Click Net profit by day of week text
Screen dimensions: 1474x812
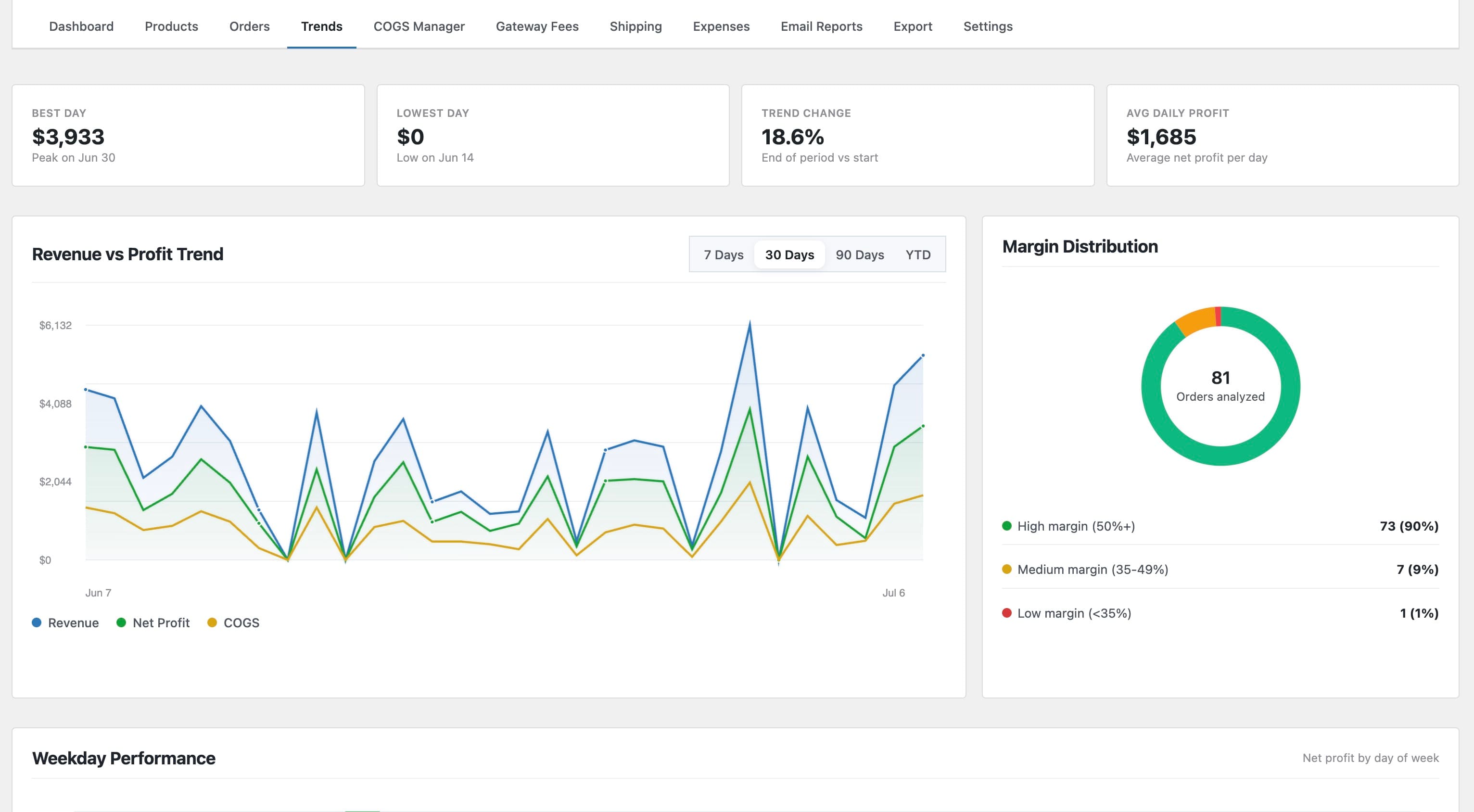(x=1371, y=758)
